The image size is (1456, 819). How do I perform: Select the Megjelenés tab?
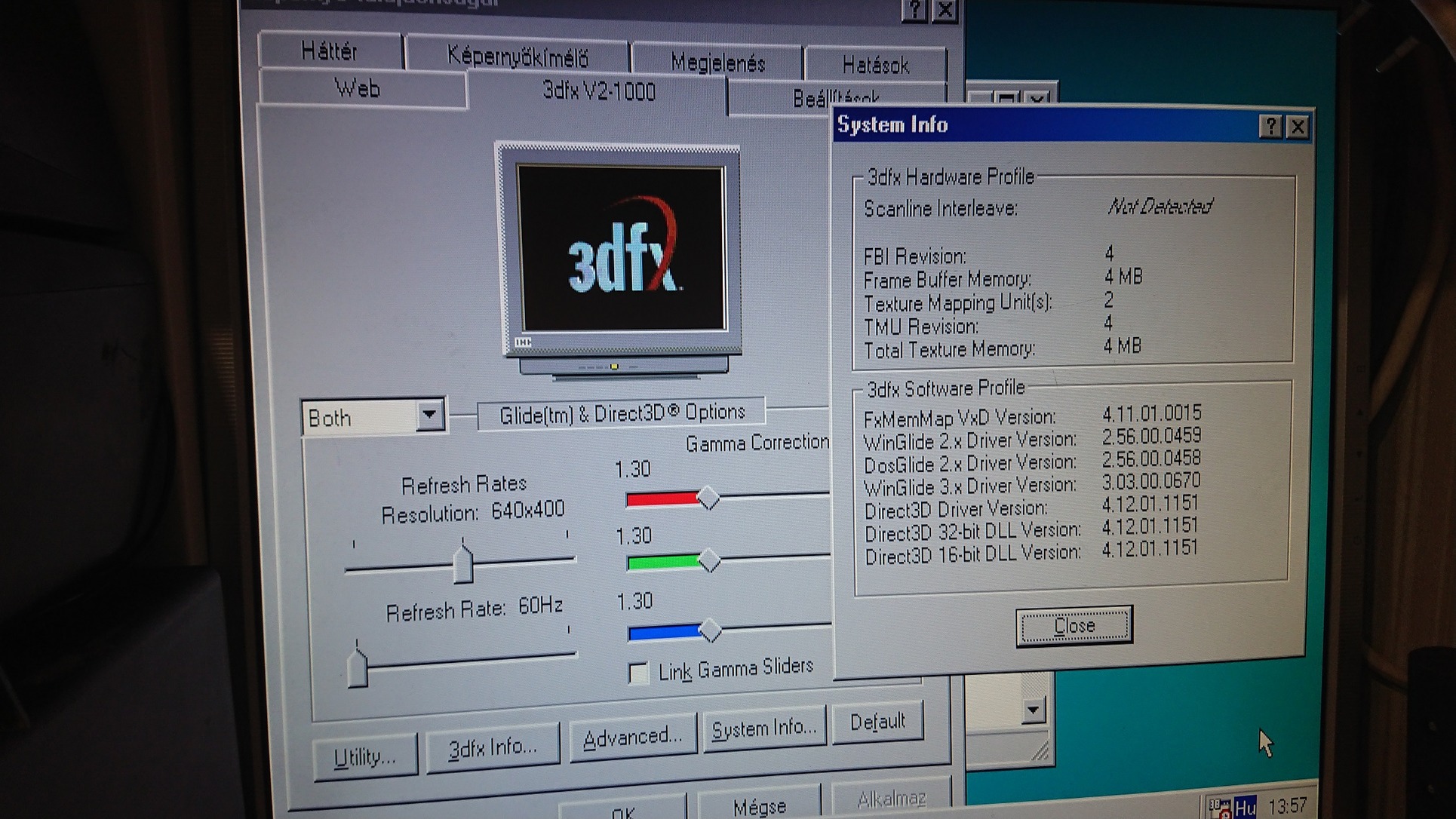coord(717,63)
